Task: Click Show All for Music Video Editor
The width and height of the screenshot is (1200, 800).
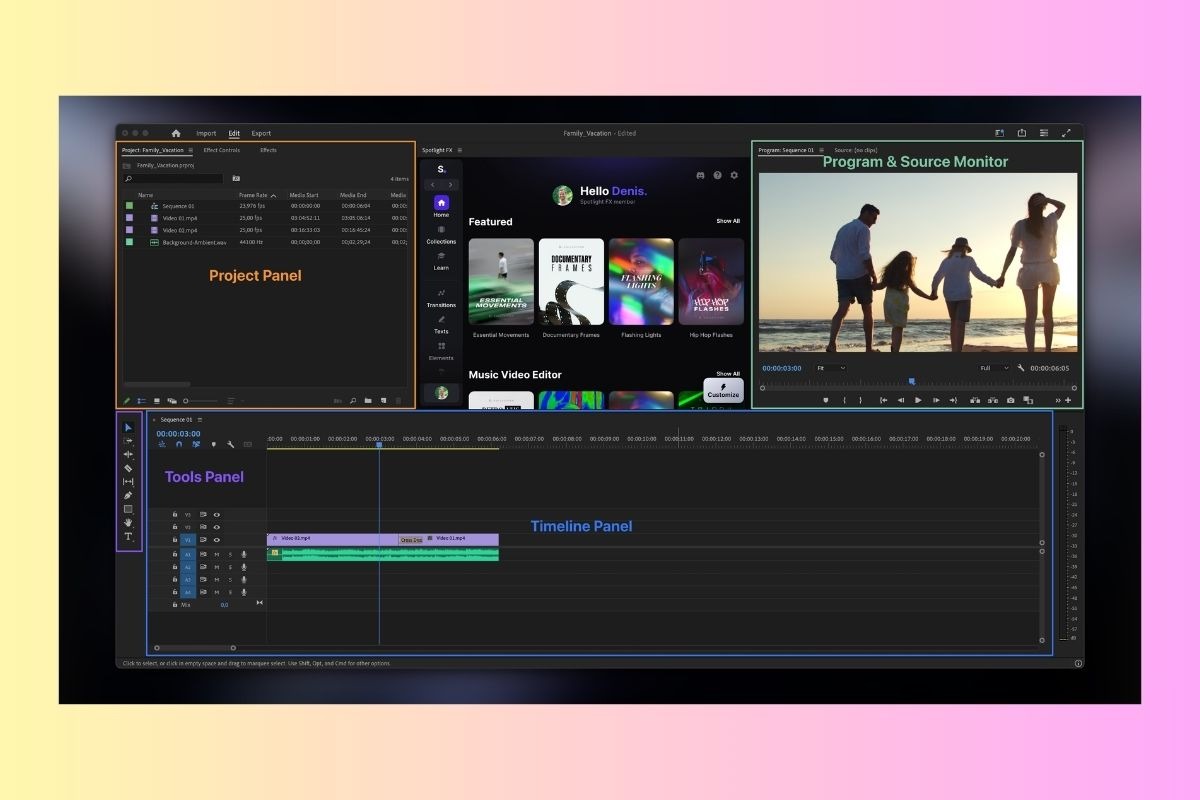Action: (x=728, y=374)
